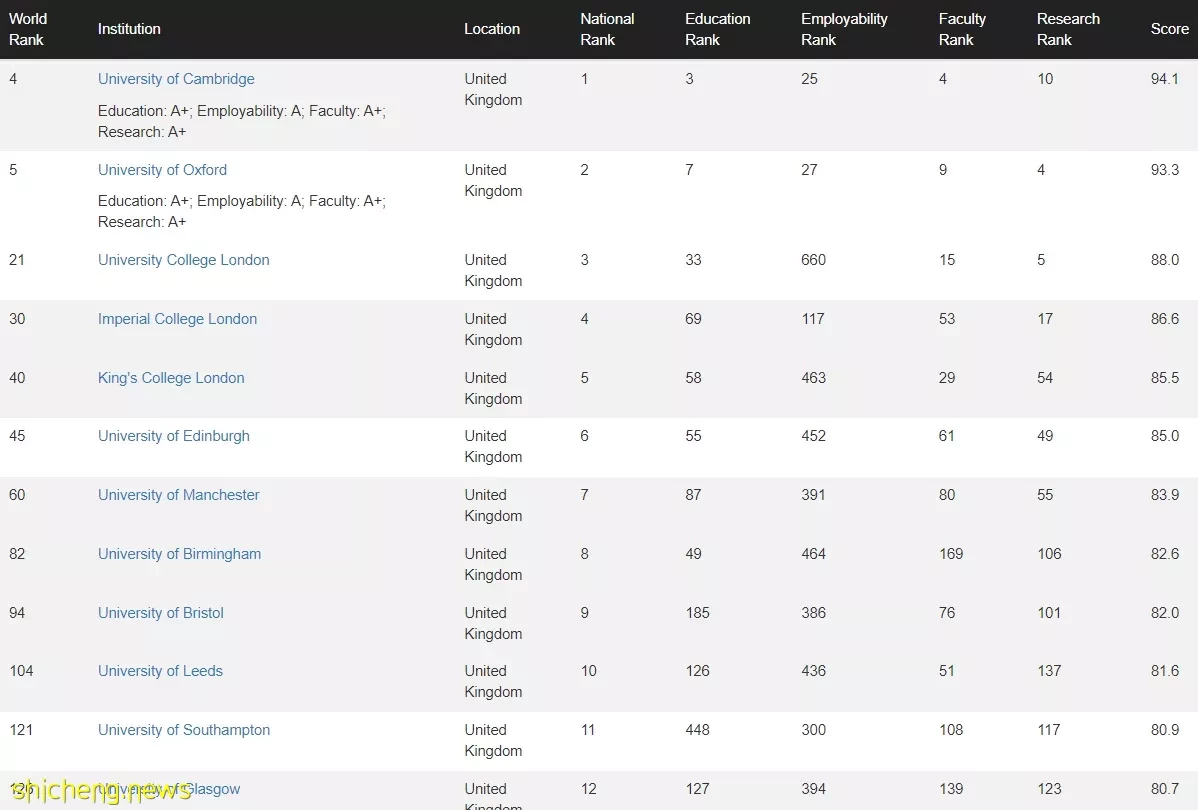1198x810 pixels.
Task: Click UCL's employability rank 660
Action: [813, 260]
